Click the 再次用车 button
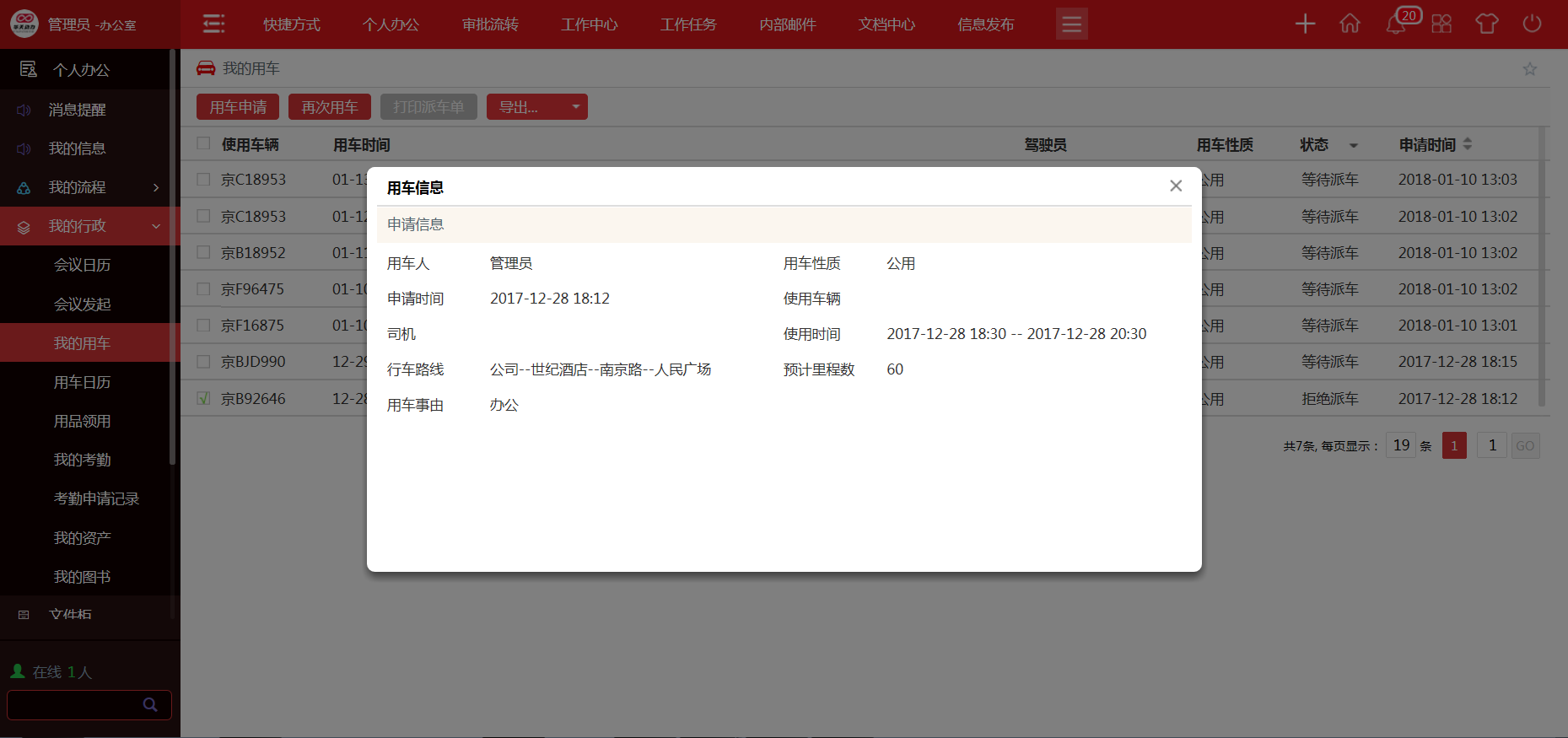Screen dimensions: 1568x738 (x=330, y=107)
